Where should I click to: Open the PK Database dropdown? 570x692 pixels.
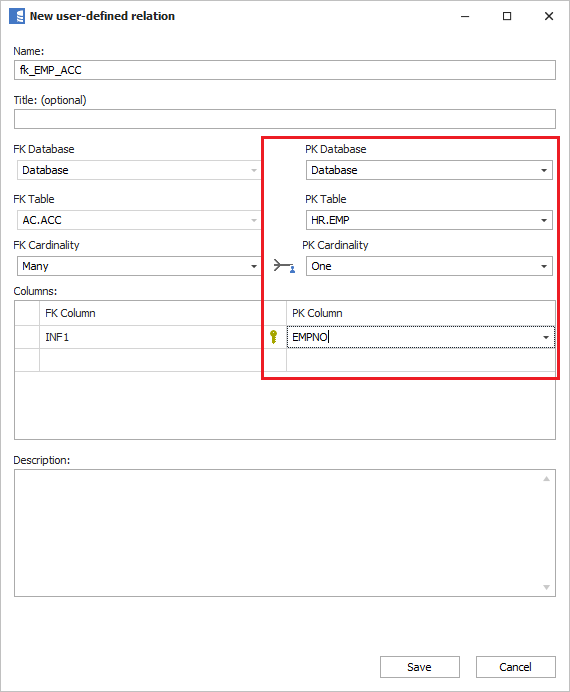[x=544, y=170]
